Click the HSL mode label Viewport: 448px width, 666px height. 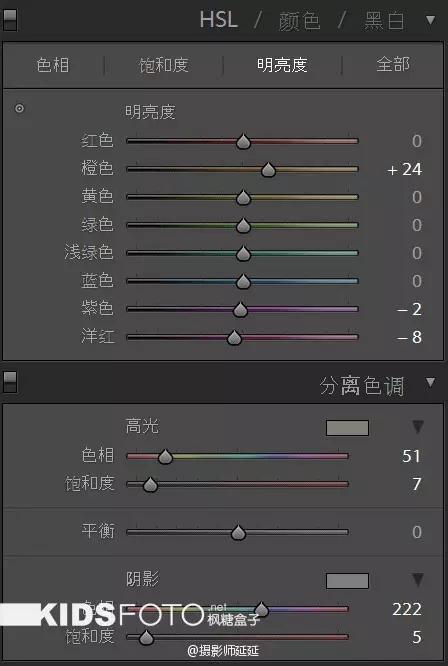tap(219, 20)
